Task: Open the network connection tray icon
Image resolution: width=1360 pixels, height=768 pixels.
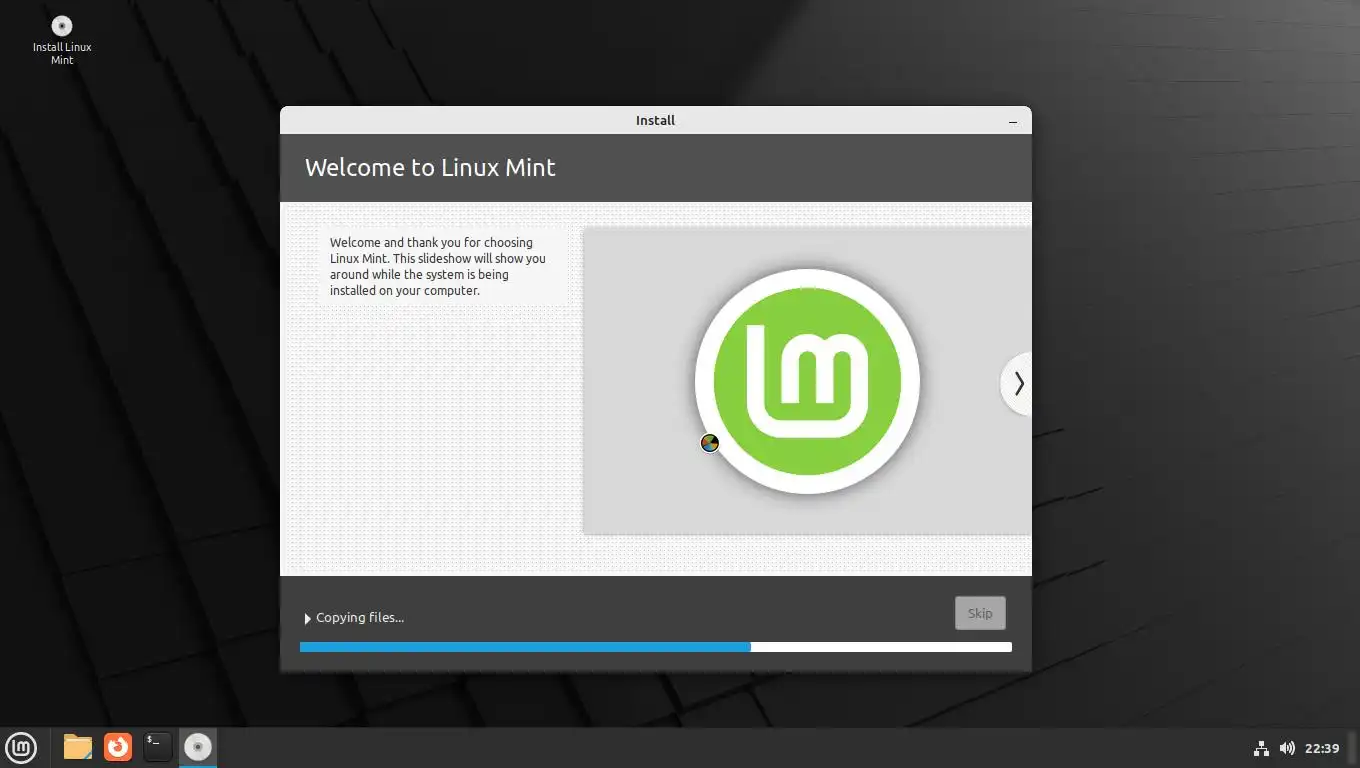Action: pyautogui.click(x=1261, y=748)
